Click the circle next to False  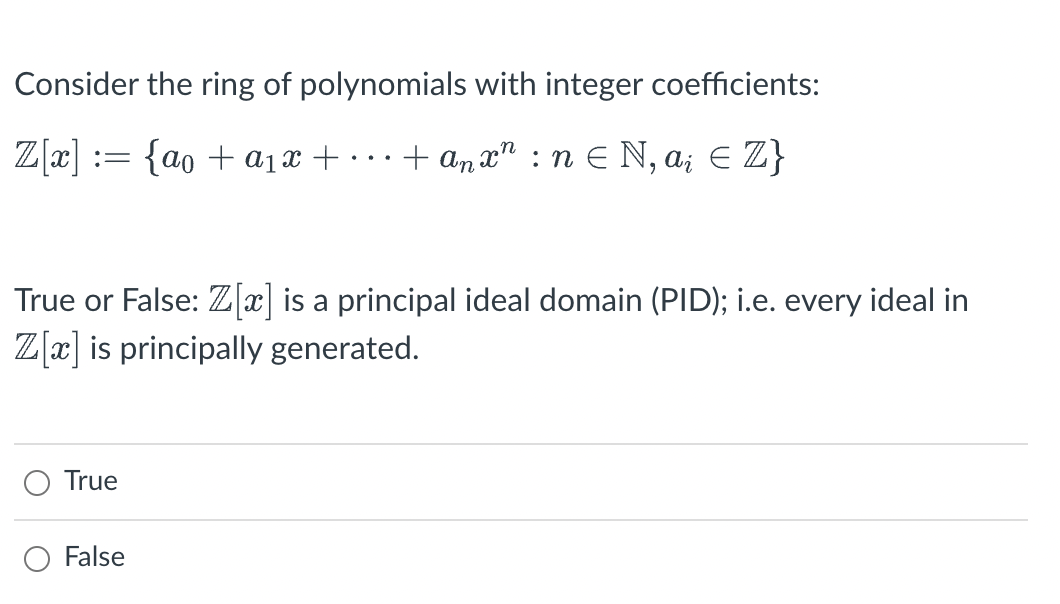pyautogui.click(x=36, y=557)
